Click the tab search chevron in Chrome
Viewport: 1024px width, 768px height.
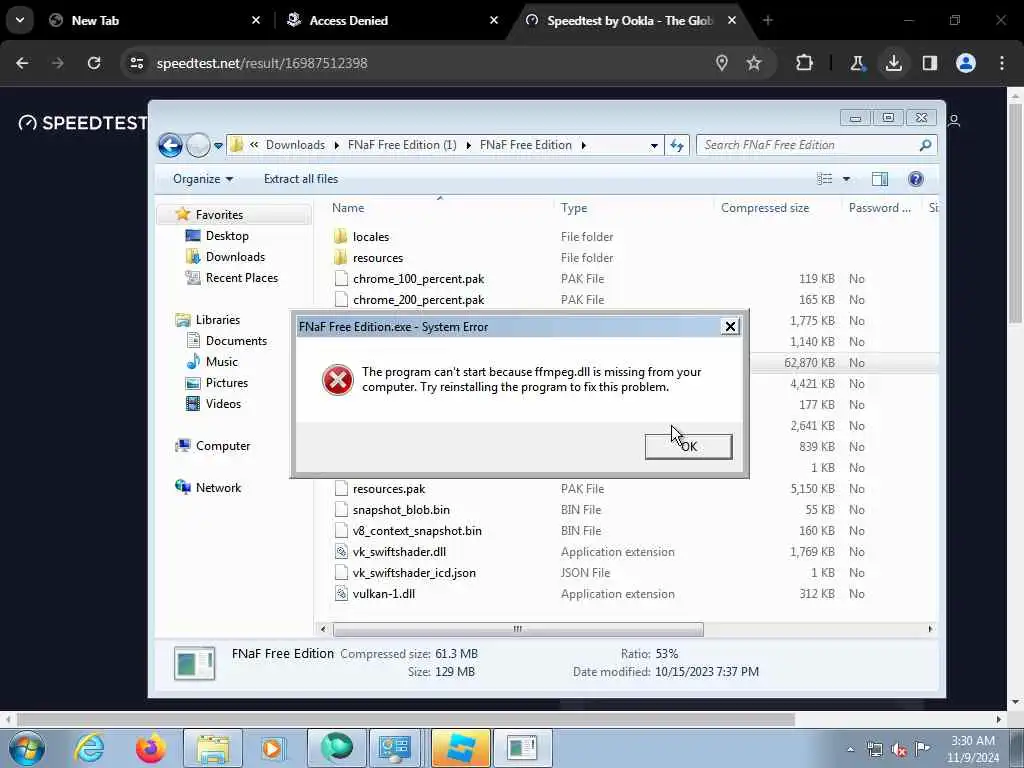[20, 20]
